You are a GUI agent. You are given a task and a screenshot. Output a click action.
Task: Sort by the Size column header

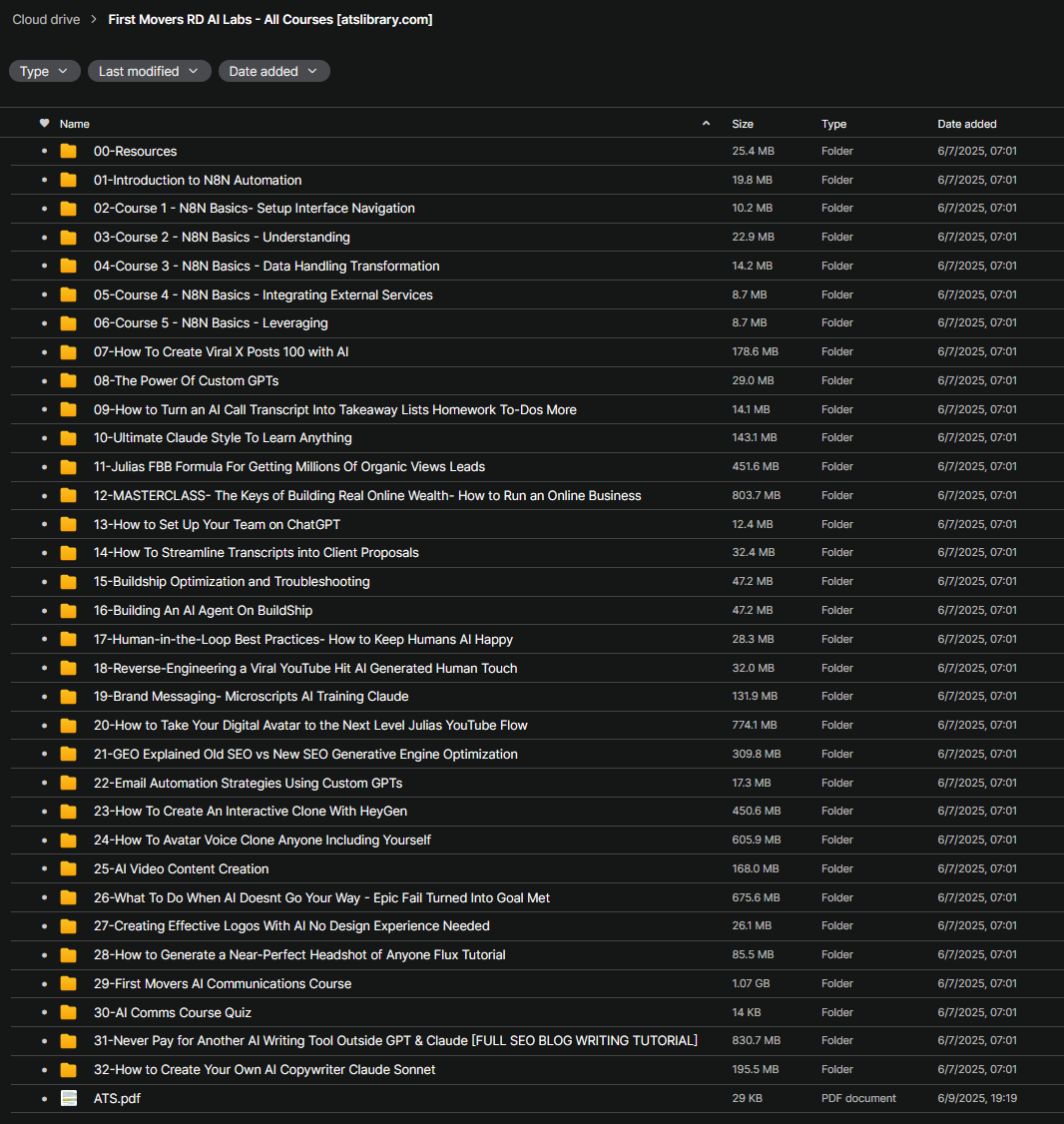pos(743,124)
